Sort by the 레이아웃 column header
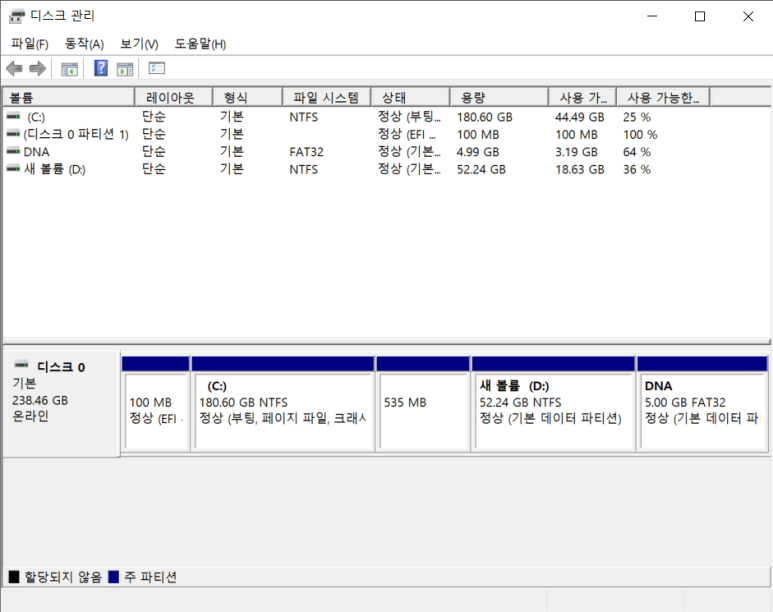The height and width of the screenshot is (612, 773). [x=174, y=97]
